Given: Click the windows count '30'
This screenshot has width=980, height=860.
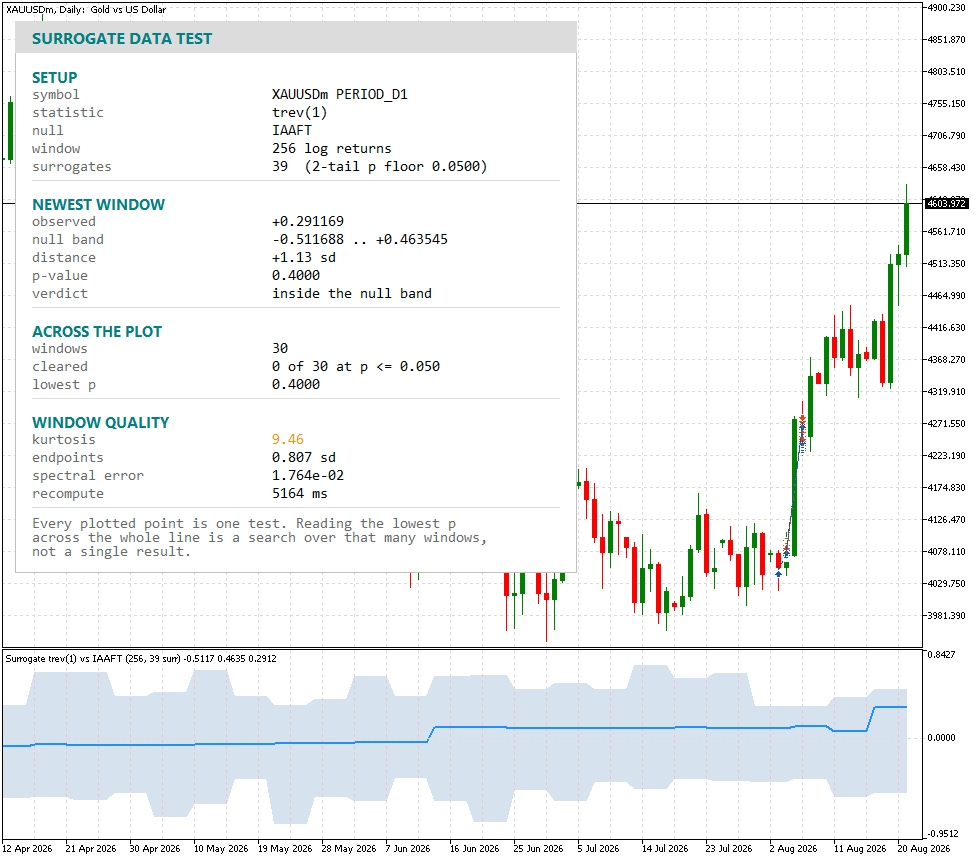Looking at the screenshot, I should point(280,348).
